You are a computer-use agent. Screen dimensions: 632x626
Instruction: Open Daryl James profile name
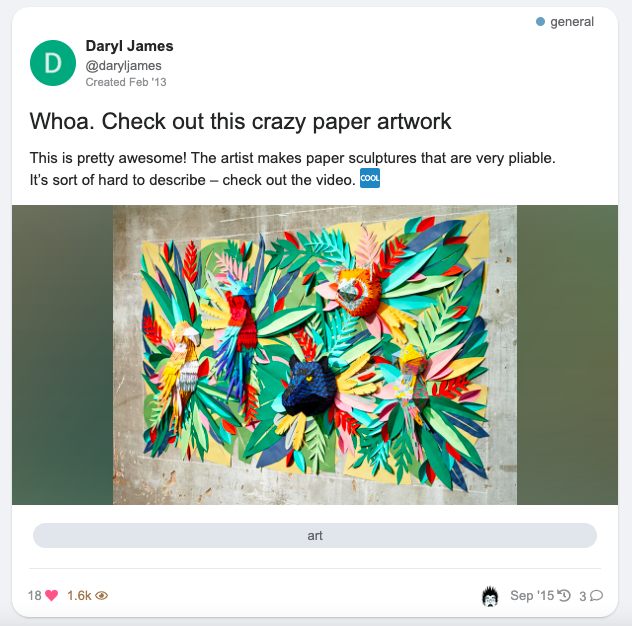129,46
